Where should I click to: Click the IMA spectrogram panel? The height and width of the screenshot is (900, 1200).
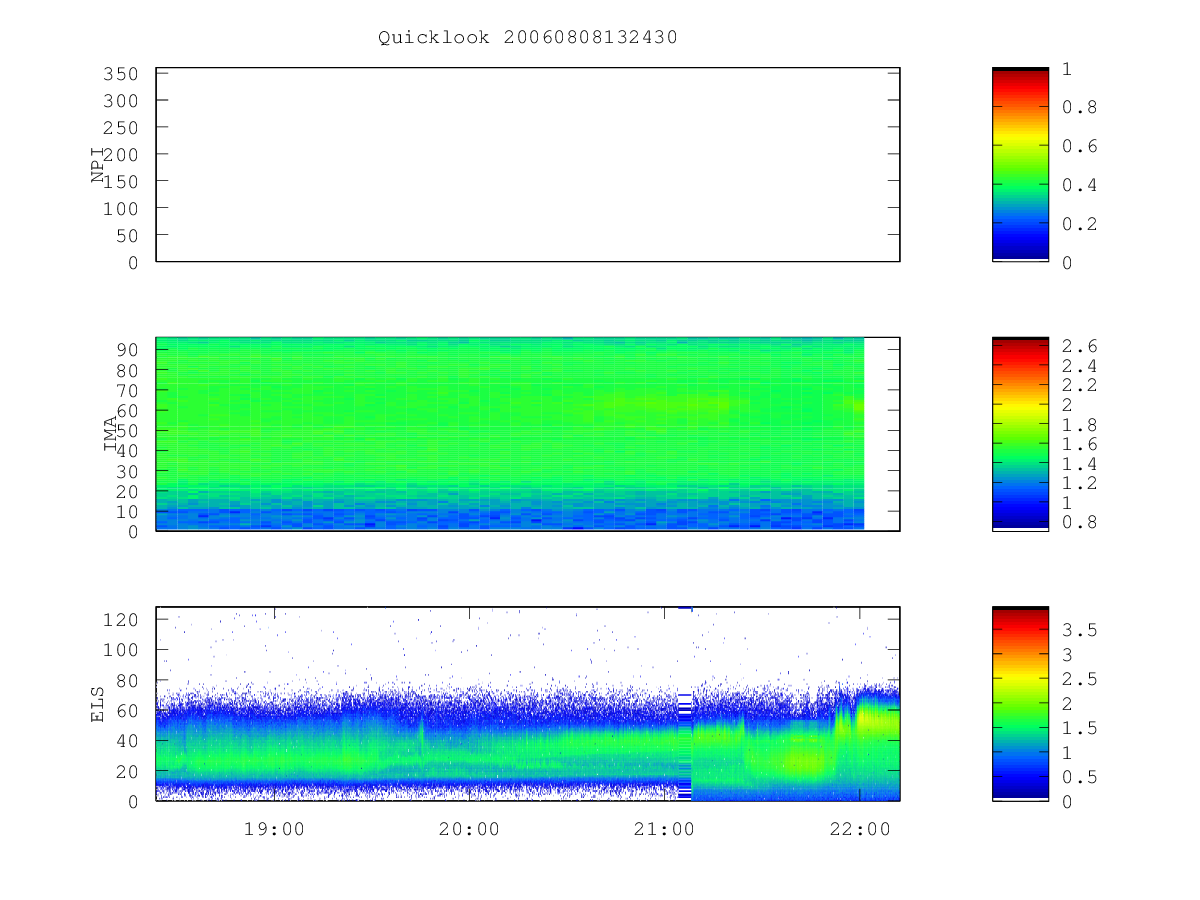[528, 434]
